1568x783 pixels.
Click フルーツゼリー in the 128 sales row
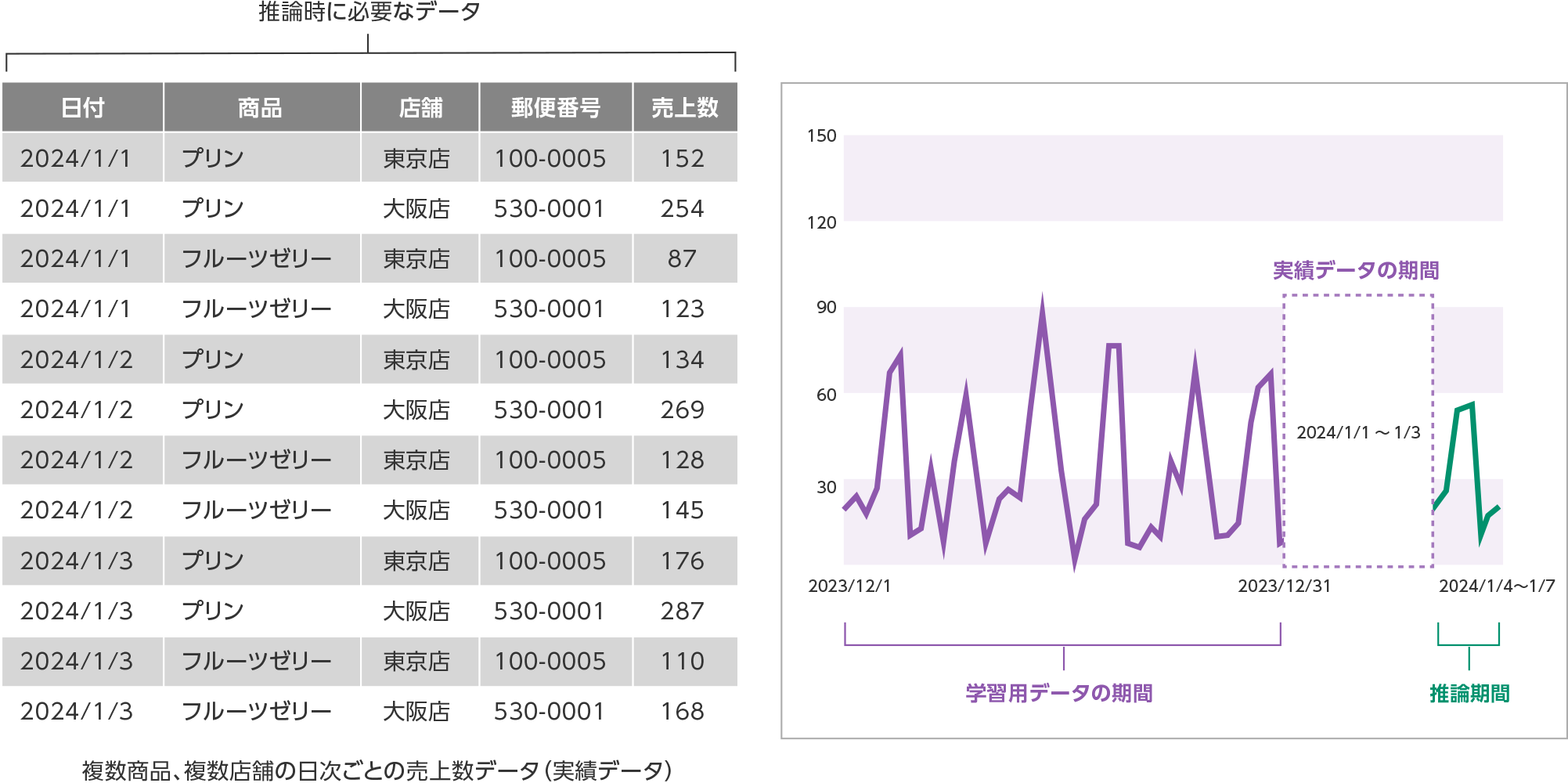(257, 460)
